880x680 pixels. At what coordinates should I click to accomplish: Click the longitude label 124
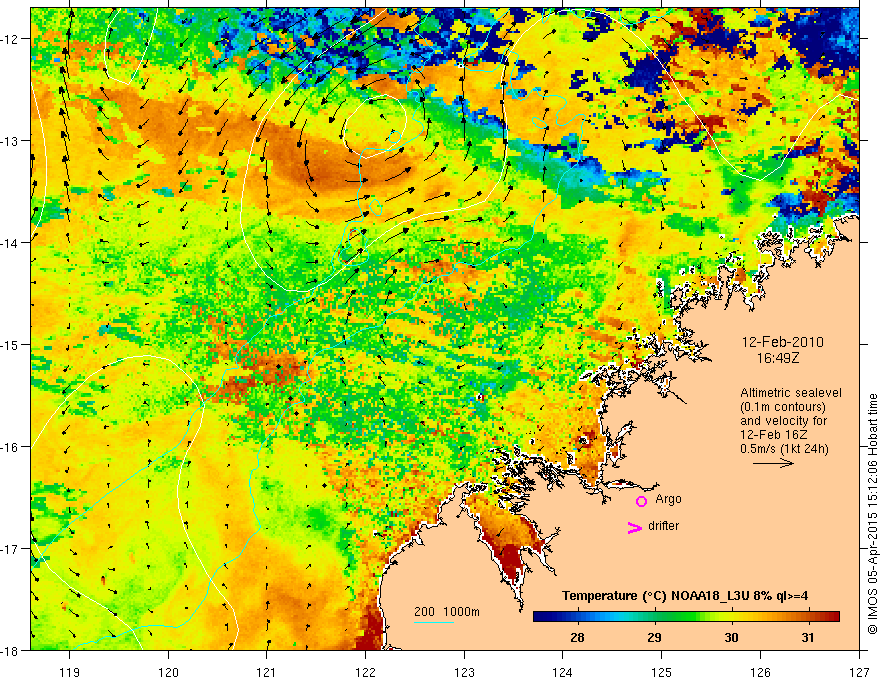tap(563, 672)
